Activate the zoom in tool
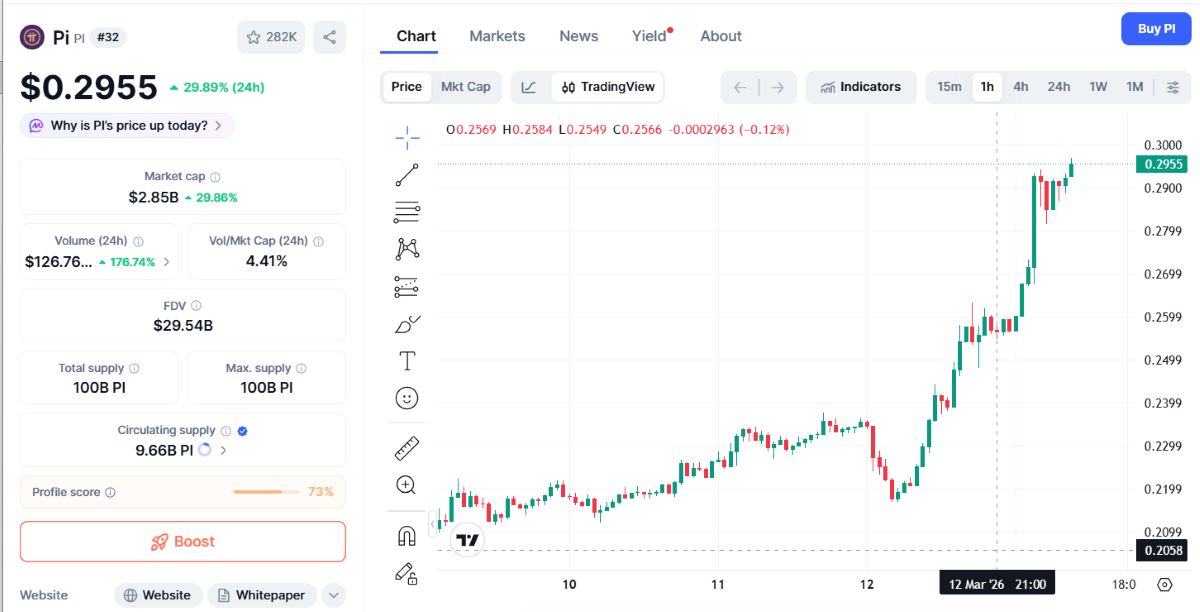This screenshot has height=612, width=1200. (407, 485)
